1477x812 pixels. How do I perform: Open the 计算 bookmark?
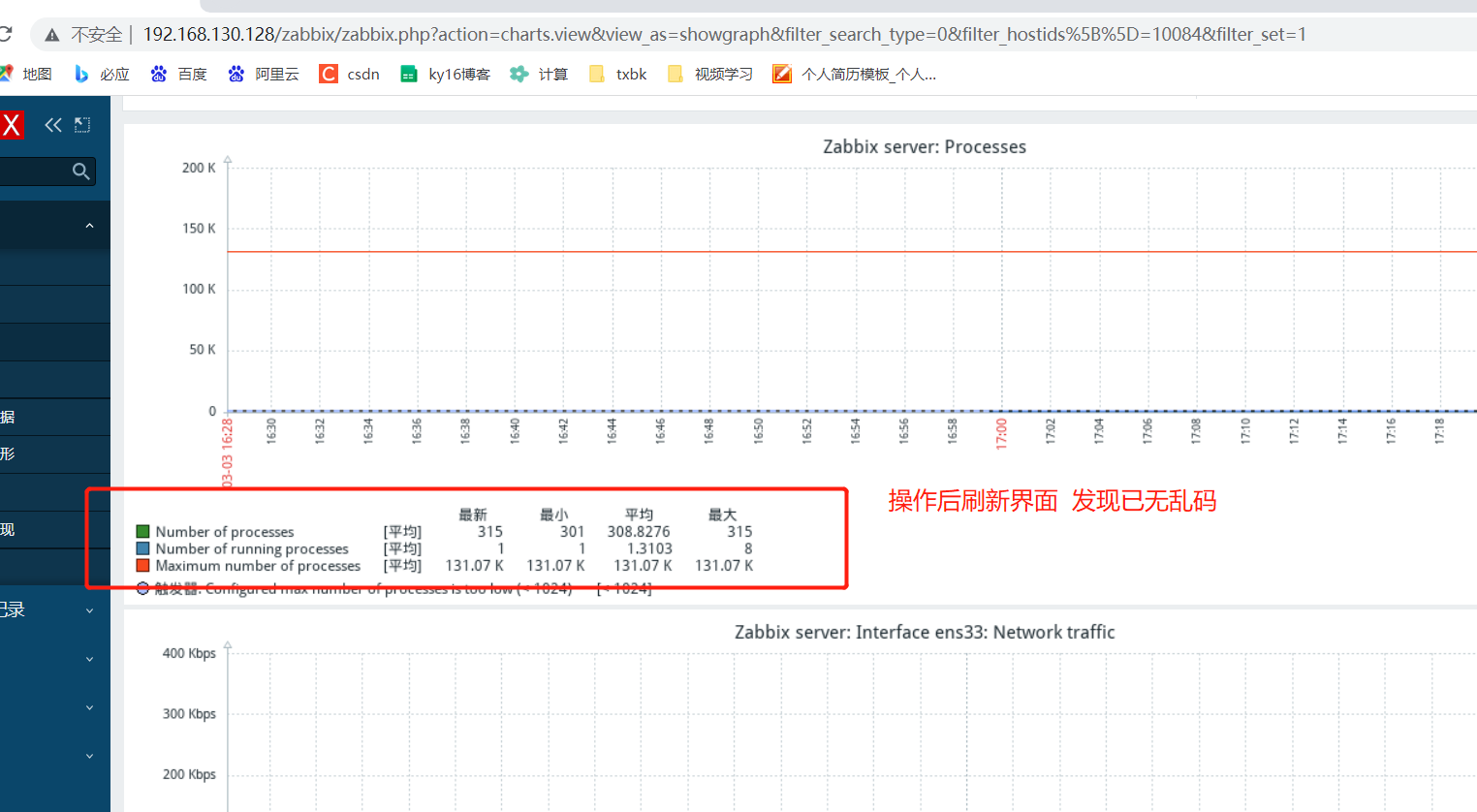[x=540, y=74]
